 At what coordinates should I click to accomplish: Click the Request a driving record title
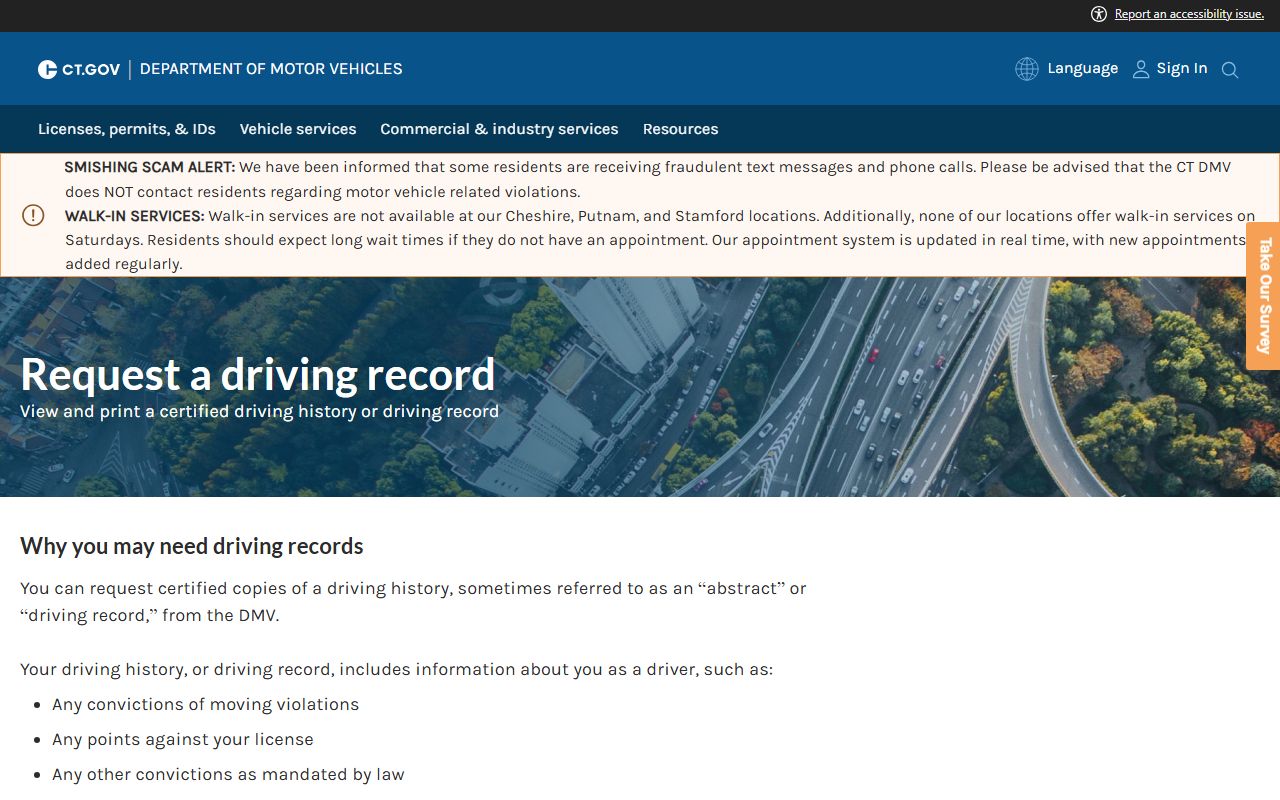pyautogui.click(x=258, y=374)
